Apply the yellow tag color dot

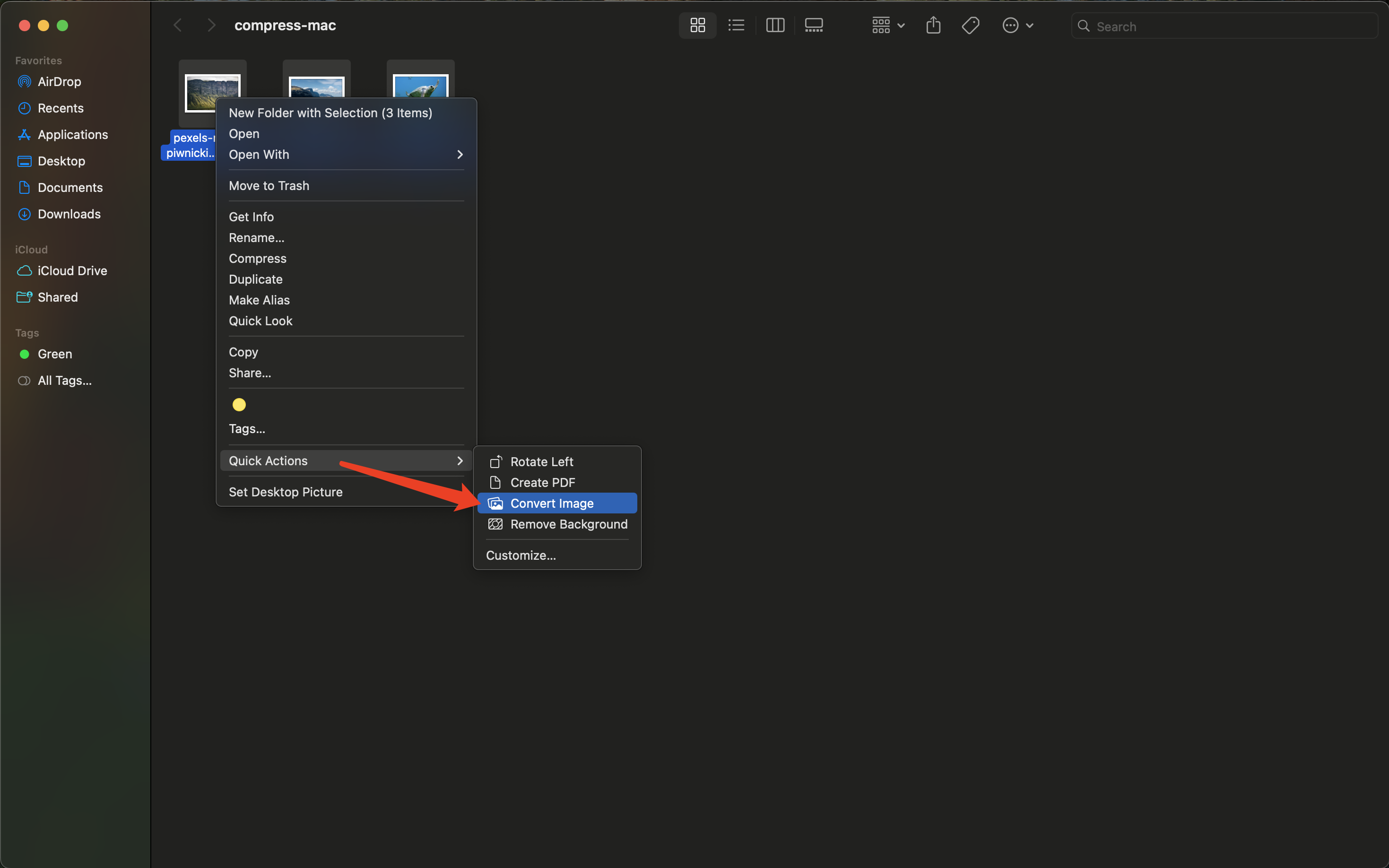tap(239, 404)
